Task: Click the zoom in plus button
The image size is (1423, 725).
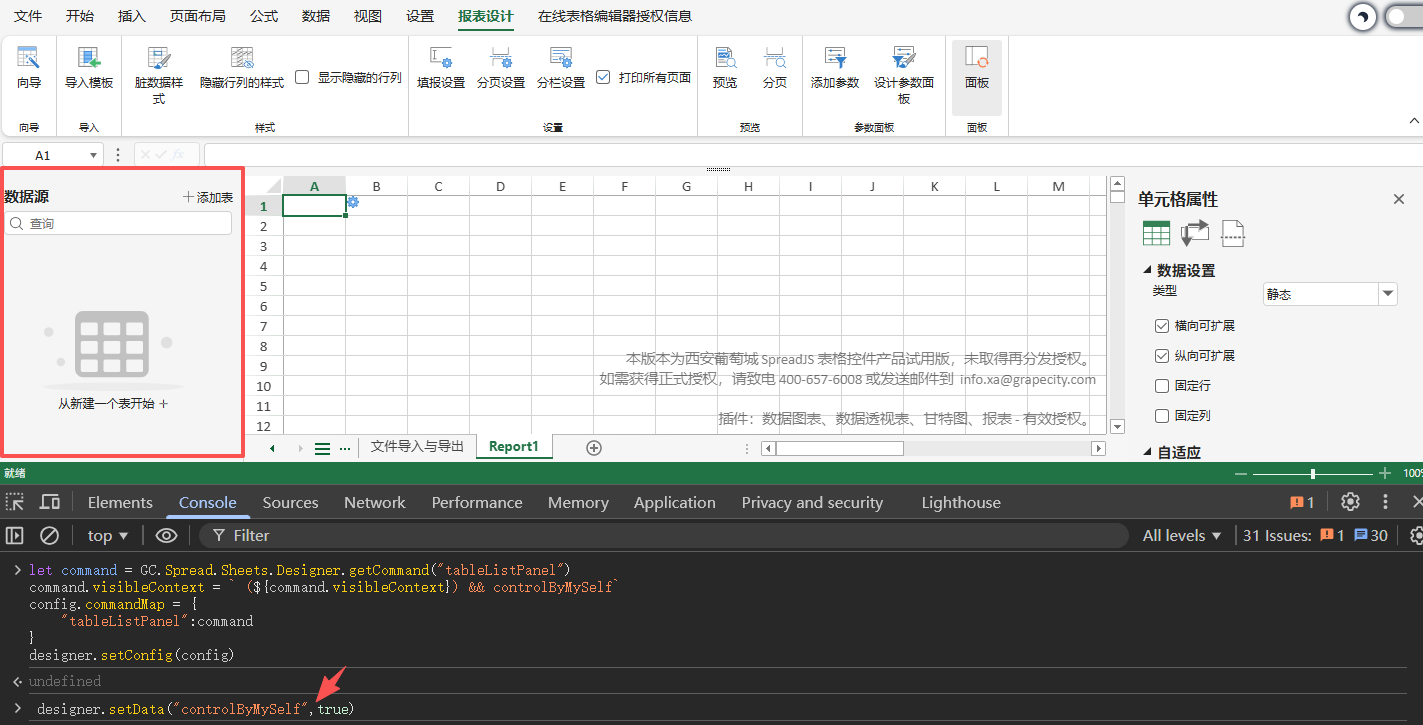Action: [x=1385, y=474]
